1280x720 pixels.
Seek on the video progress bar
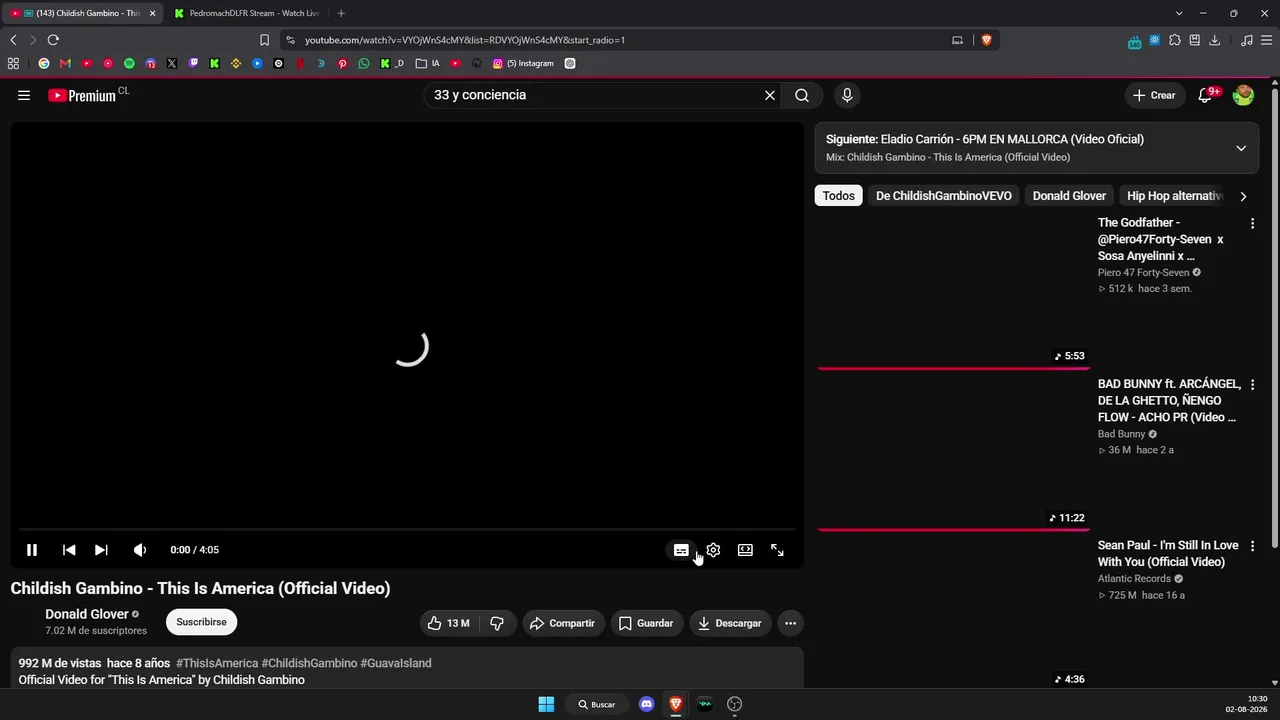(407, 529)
